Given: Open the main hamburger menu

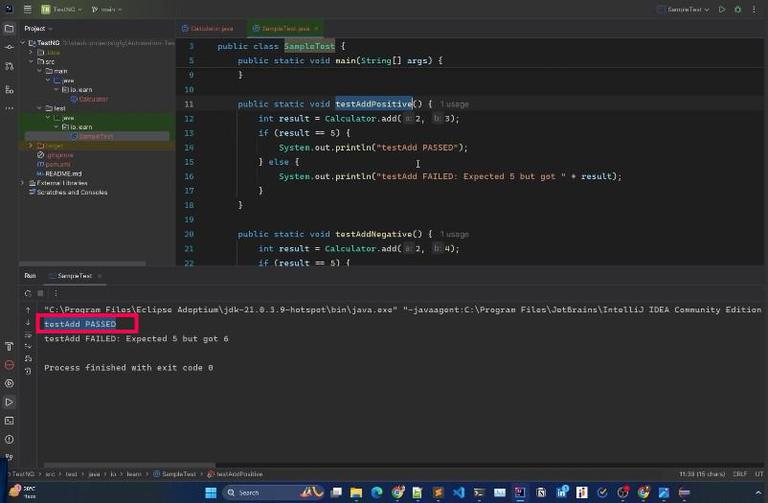Looking at the screenshot, I should point(27,9).
